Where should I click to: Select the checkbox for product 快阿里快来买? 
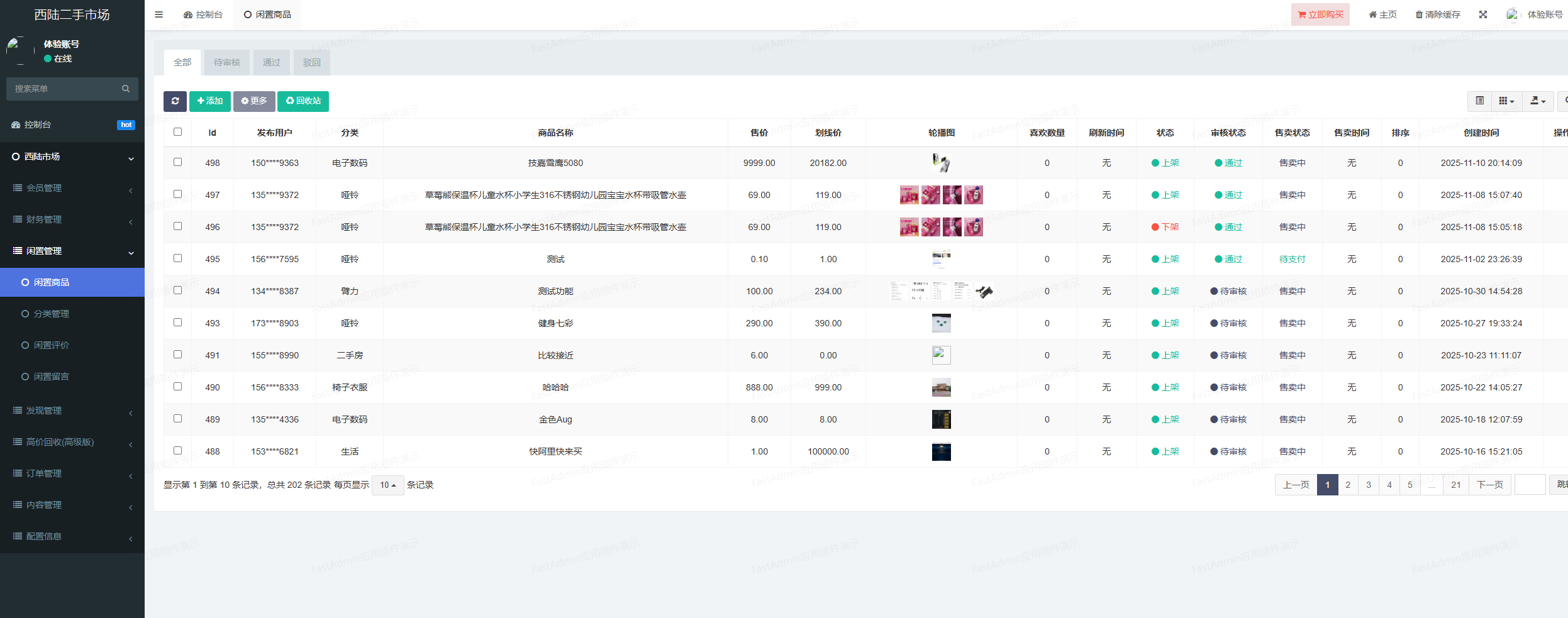(178, 450)
